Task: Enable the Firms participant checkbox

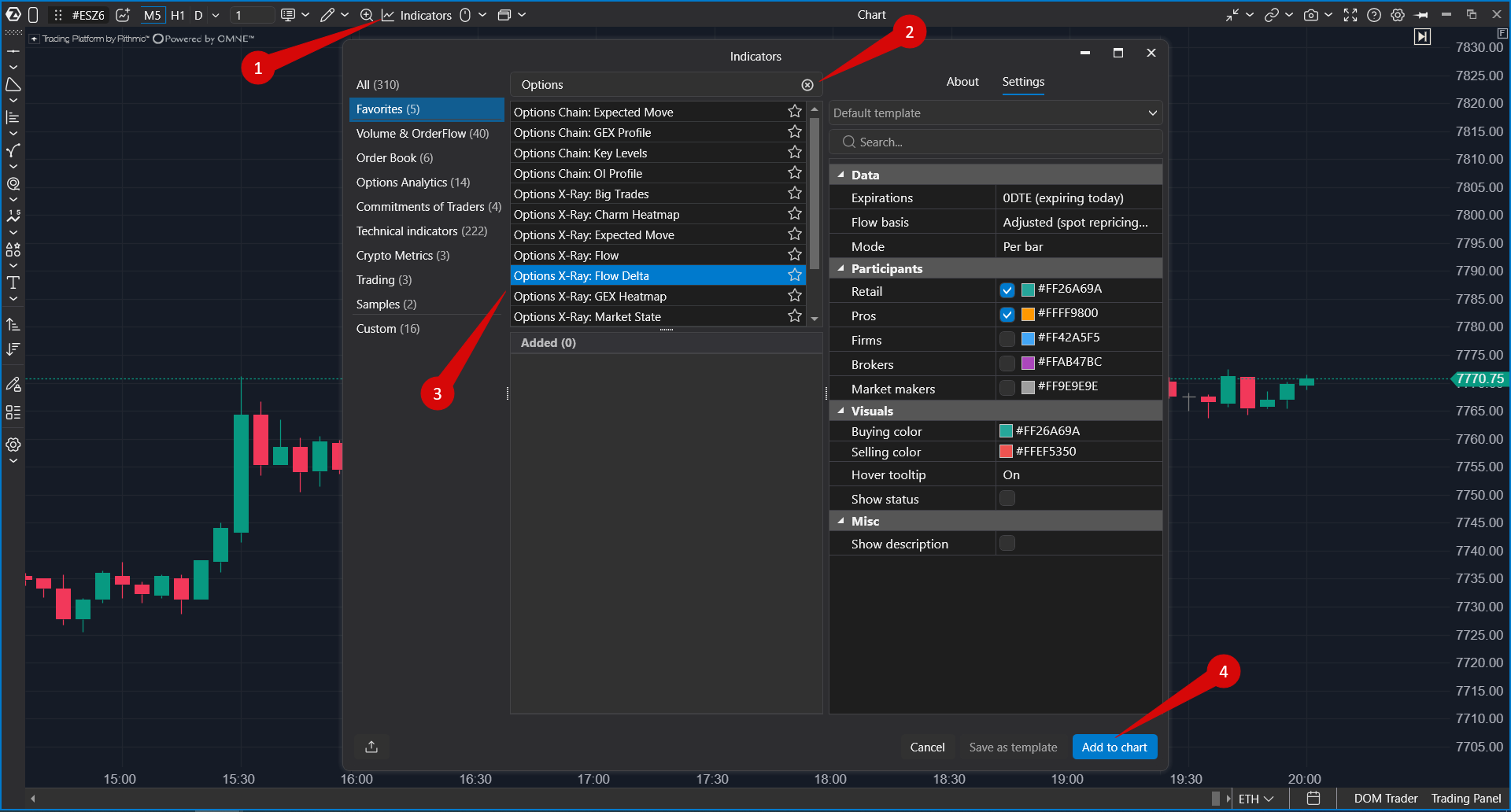Action: pyautogui.click(x=1007, y=339)
